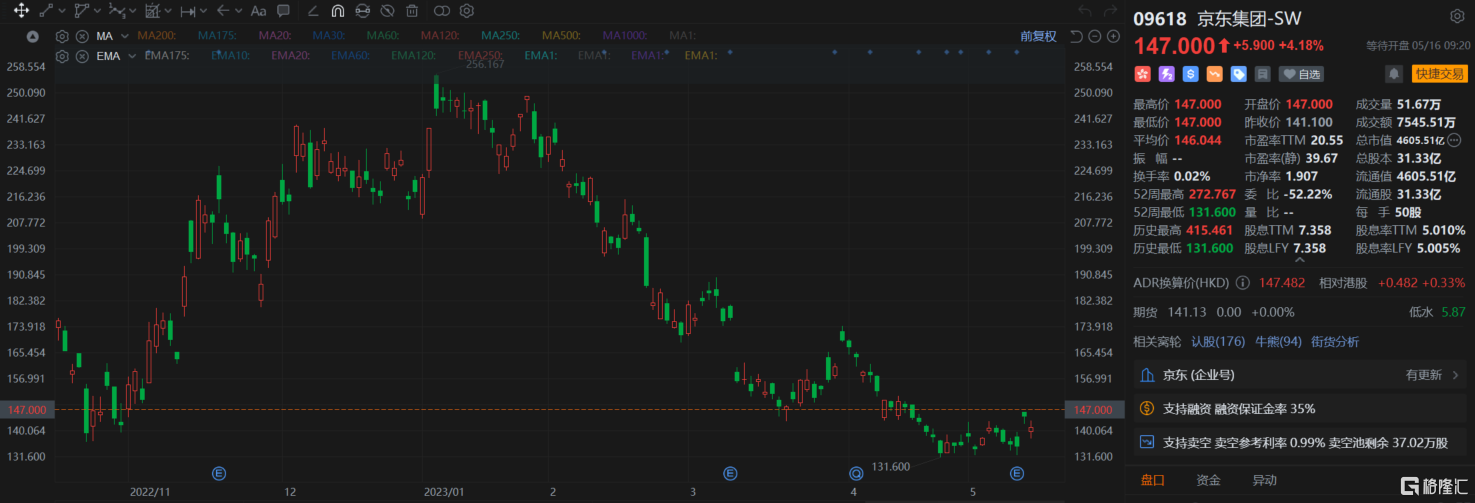Screen dimensions: 1475x503
Task: Open wave tool dropdown arrow
Action: (x=133, y=12)
